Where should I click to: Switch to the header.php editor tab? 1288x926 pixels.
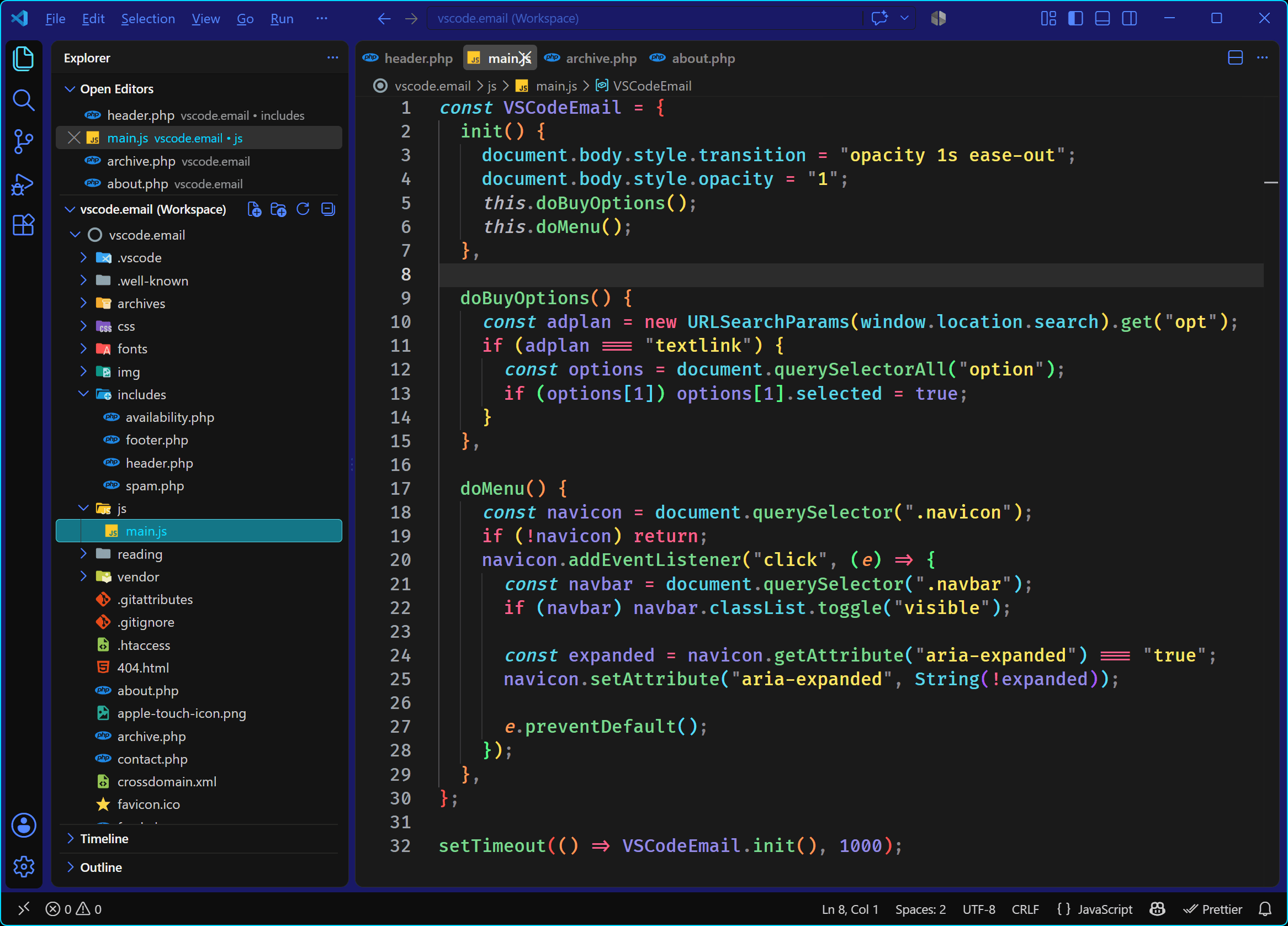(x=409, y=58)
